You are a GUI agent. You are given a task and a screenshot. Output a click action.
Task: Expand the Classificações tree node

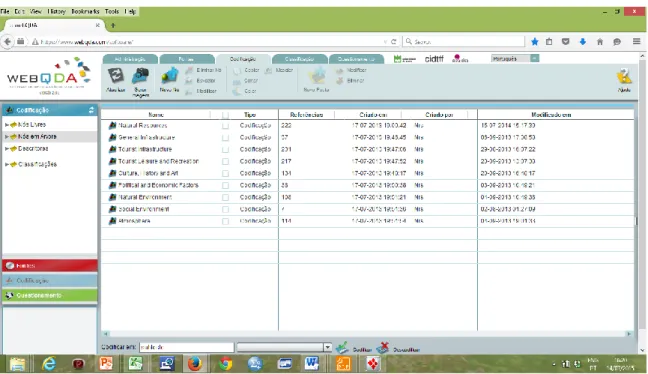7,164
